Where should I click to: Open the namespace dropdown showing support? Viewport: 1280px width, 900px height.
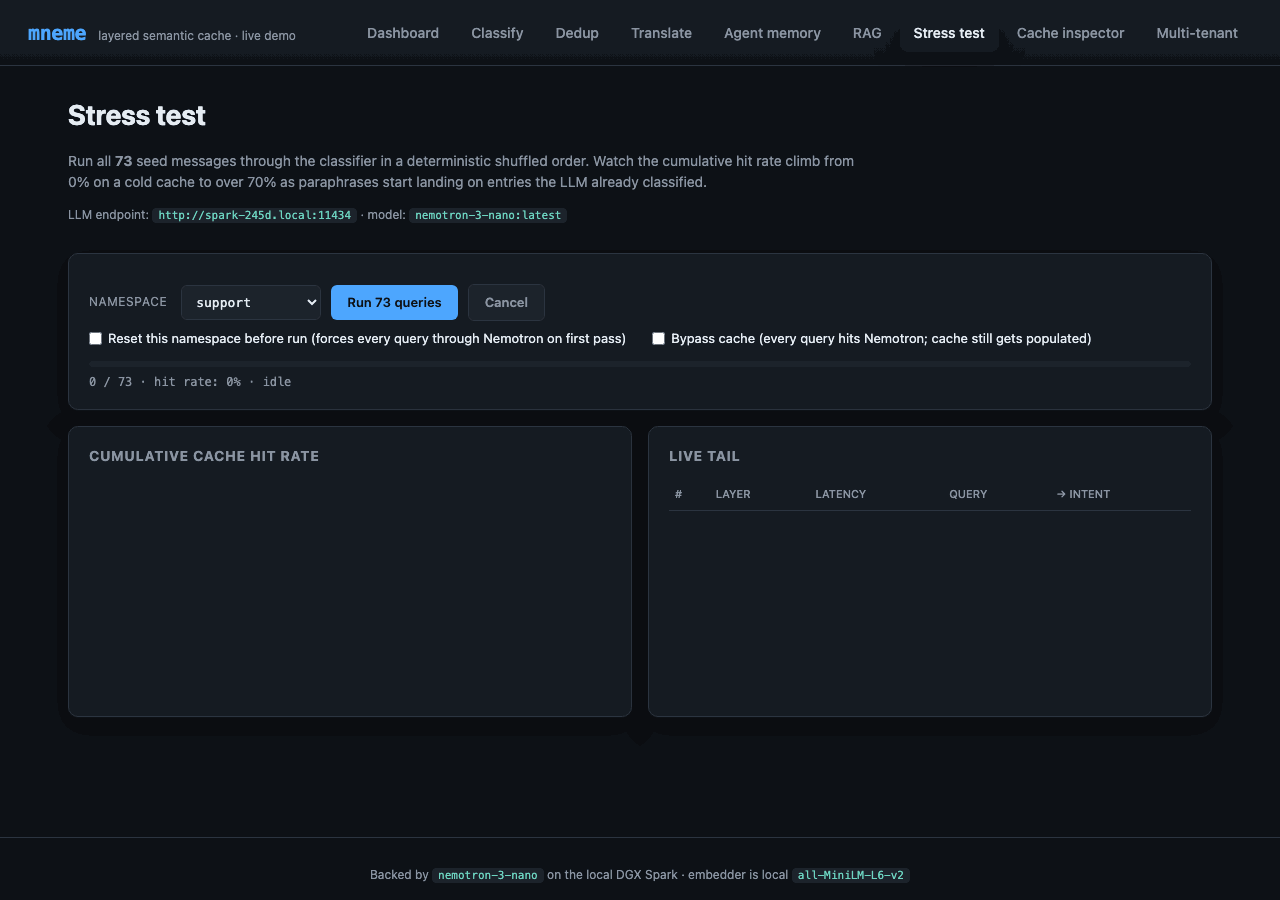tap(251, 302)
